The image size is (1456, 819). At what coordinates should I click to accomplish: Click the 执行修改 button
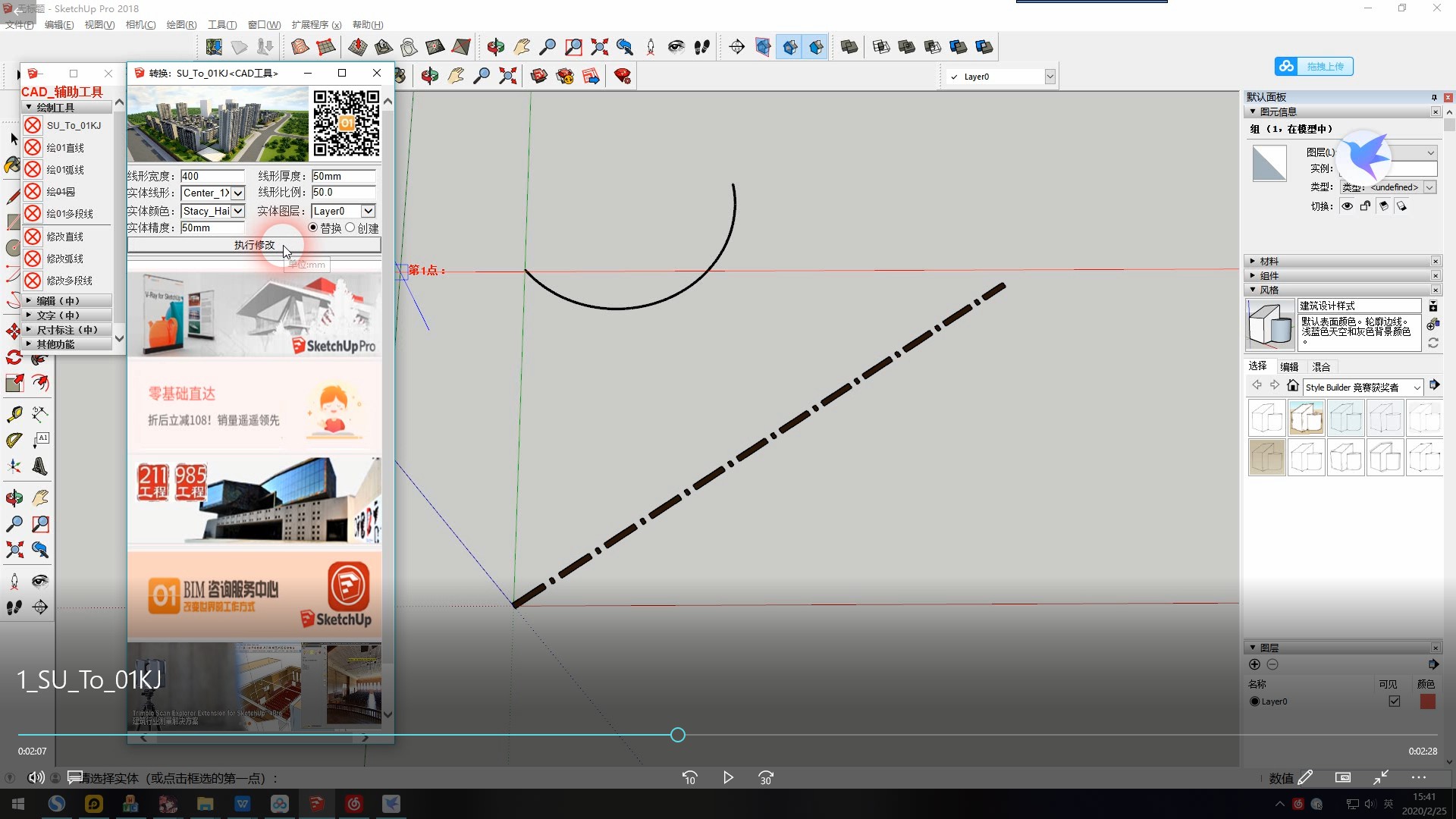[254, 245]
